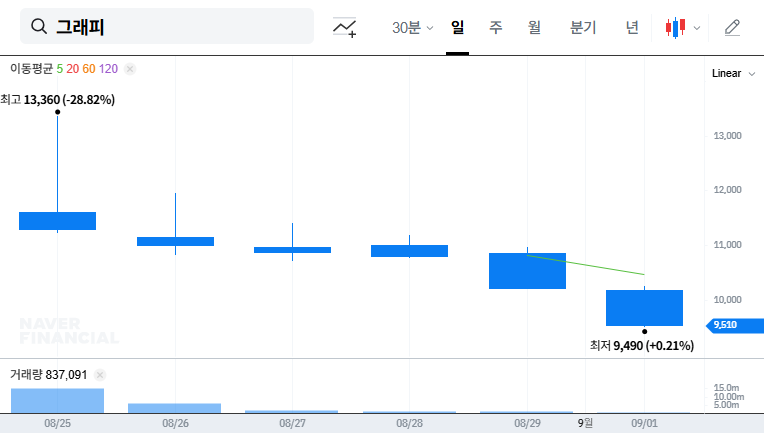Toggle the 20-day moving average line

point(72,69)
